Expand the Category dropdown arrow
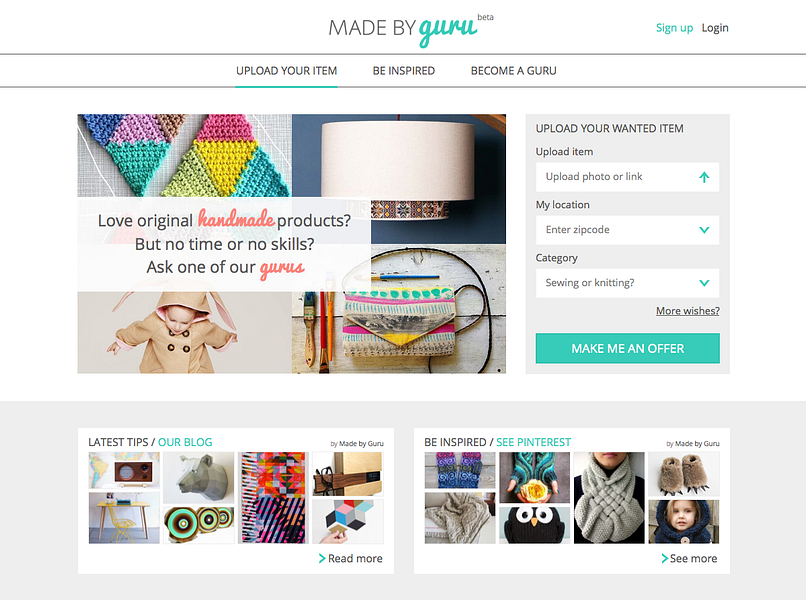Screen dimensions: 806x600 pos(704,283)
